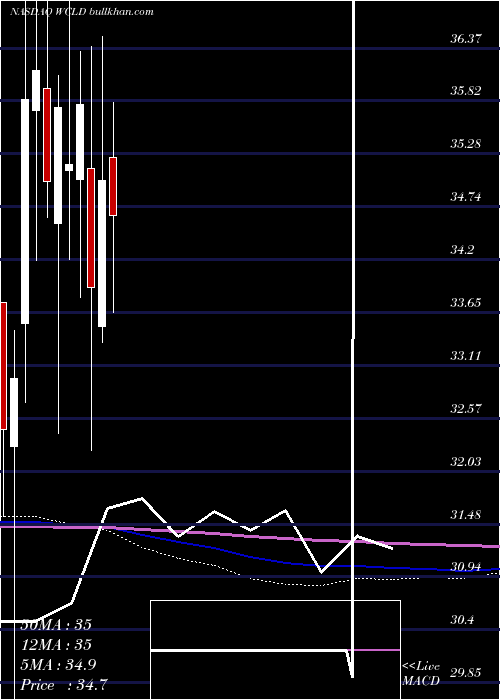
Task: Select the 34.2 price axis label
Action: 462,250
